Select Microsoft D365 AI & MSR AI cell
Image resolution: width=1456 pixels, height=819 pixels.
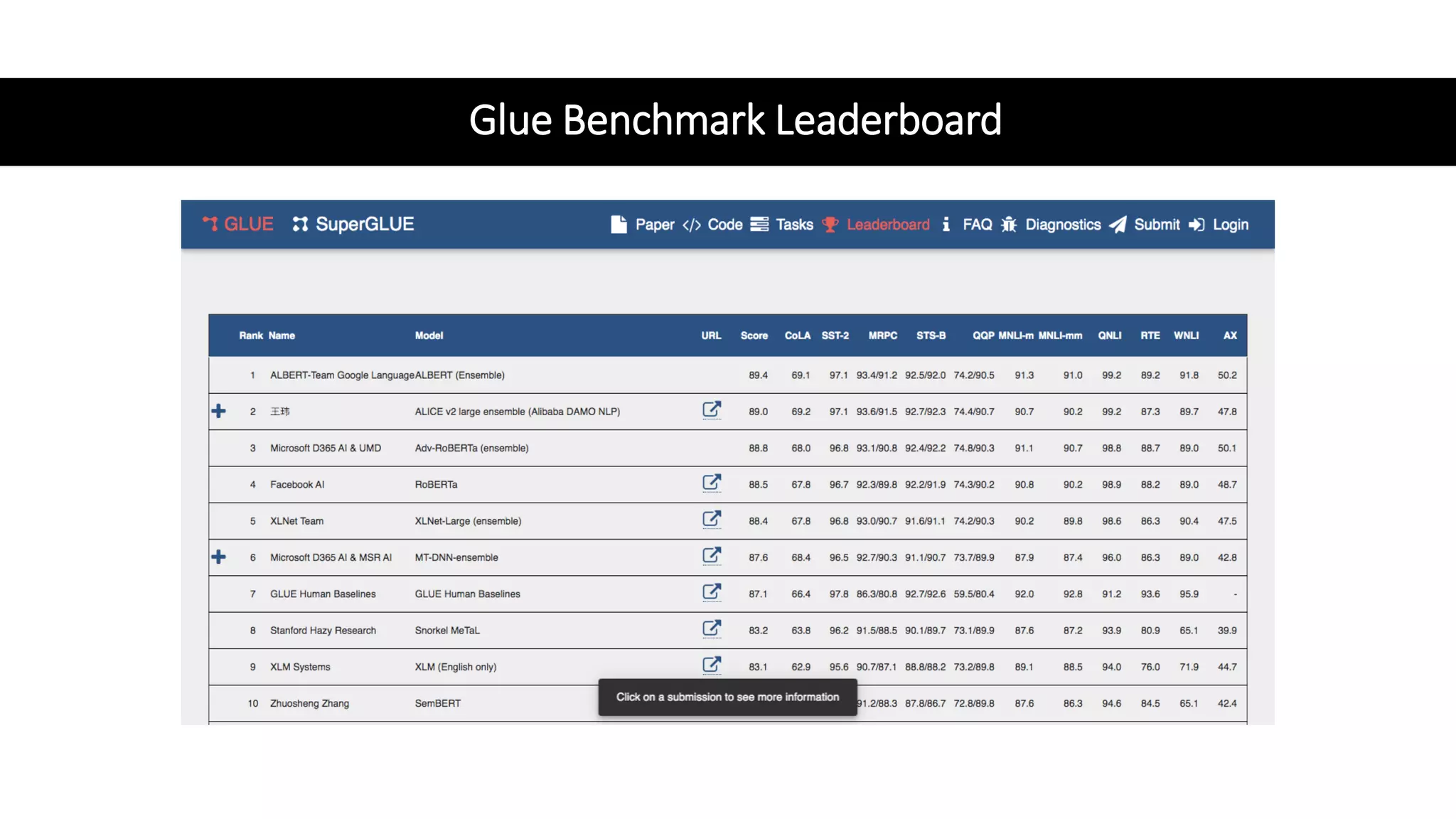pyautogui.click(x=331, y=557)
